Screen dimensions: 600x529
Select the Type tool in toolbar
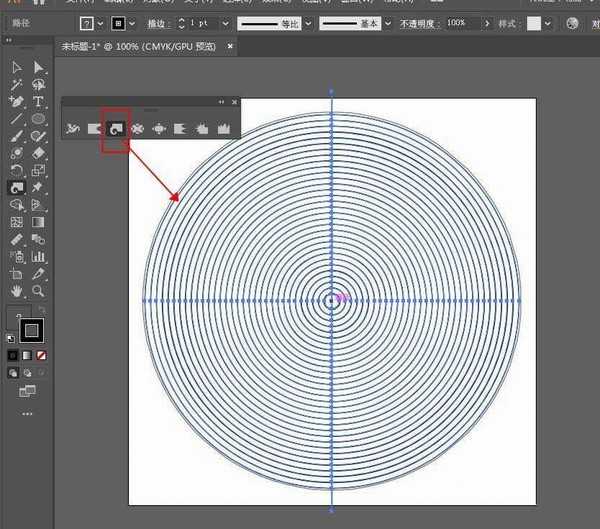pyautogui.click(x=38, y=102)
